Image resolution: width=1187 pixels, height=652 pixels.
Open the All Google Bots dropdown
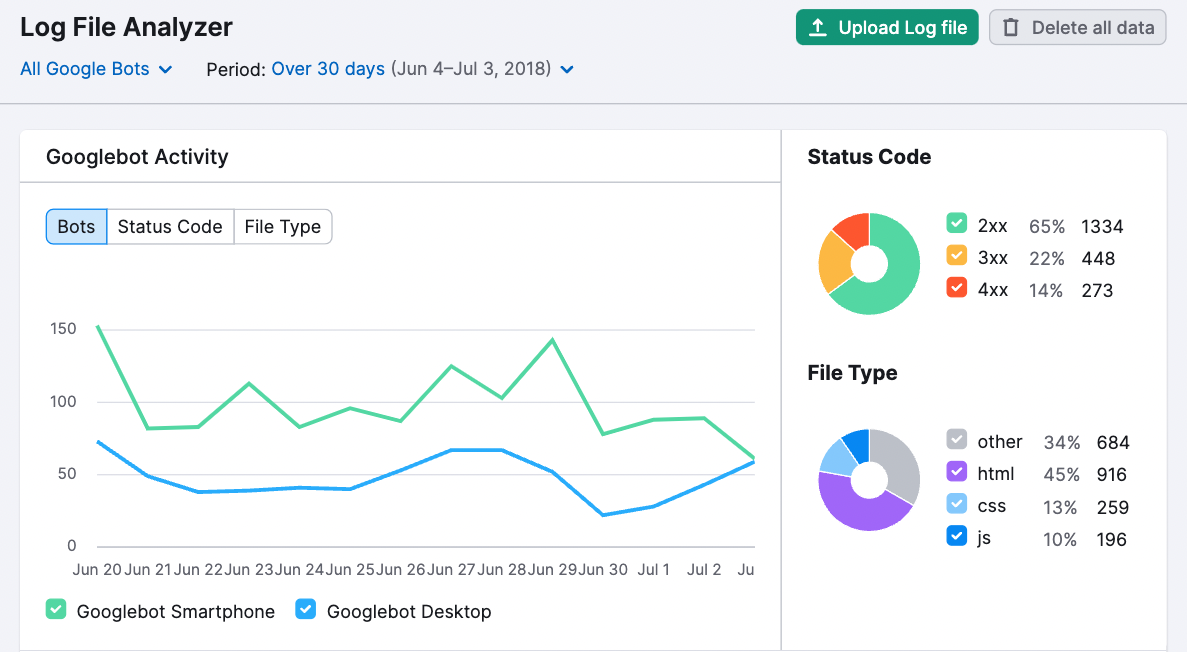tap(96, 68)
